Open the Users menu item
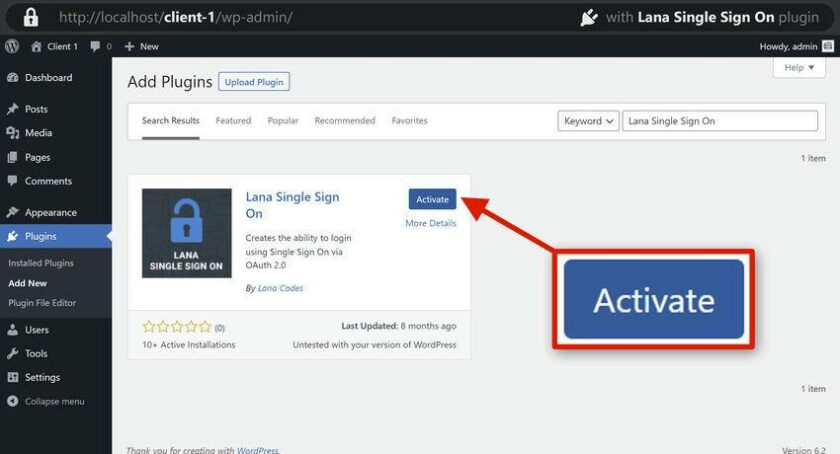Viewport: 840px width, 454px height. click(x=56, y=330)
